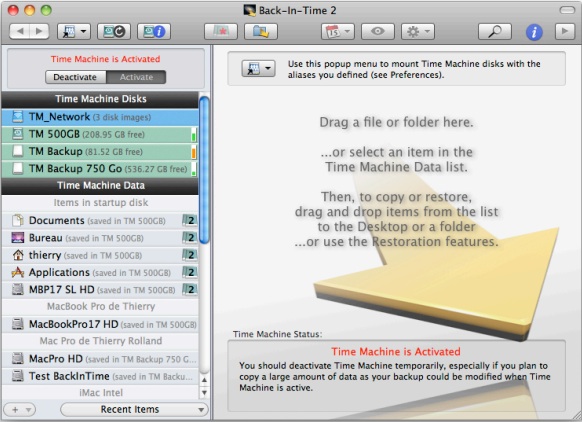The image size is (582, 422).
Task: Click the MacBookPro17 HD drive icon
Action: [x=17, y=324]
